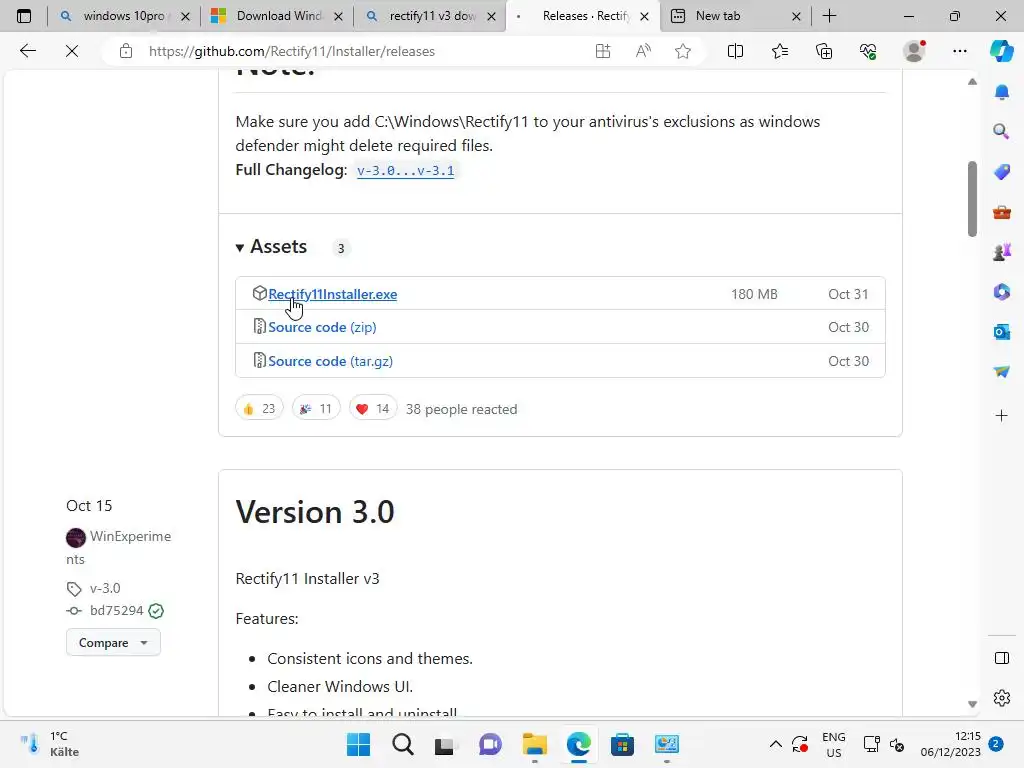Open the app available icon in address bar
The height and width of the screenshot is (768, 1024).
click(x=603, y=51)
